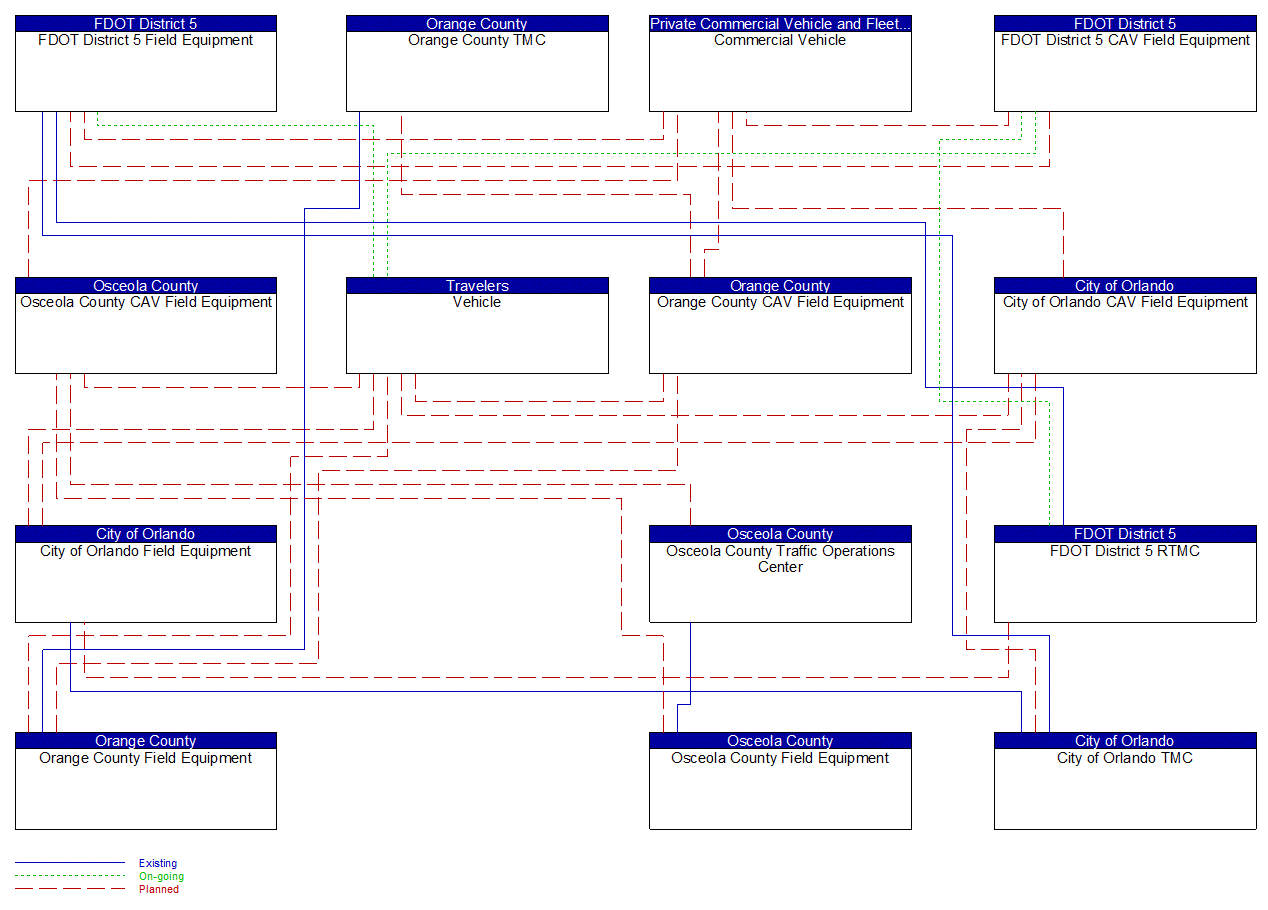Click the On-going legend label
Viewport: 1268px width, 910px height.
[160, 876]
